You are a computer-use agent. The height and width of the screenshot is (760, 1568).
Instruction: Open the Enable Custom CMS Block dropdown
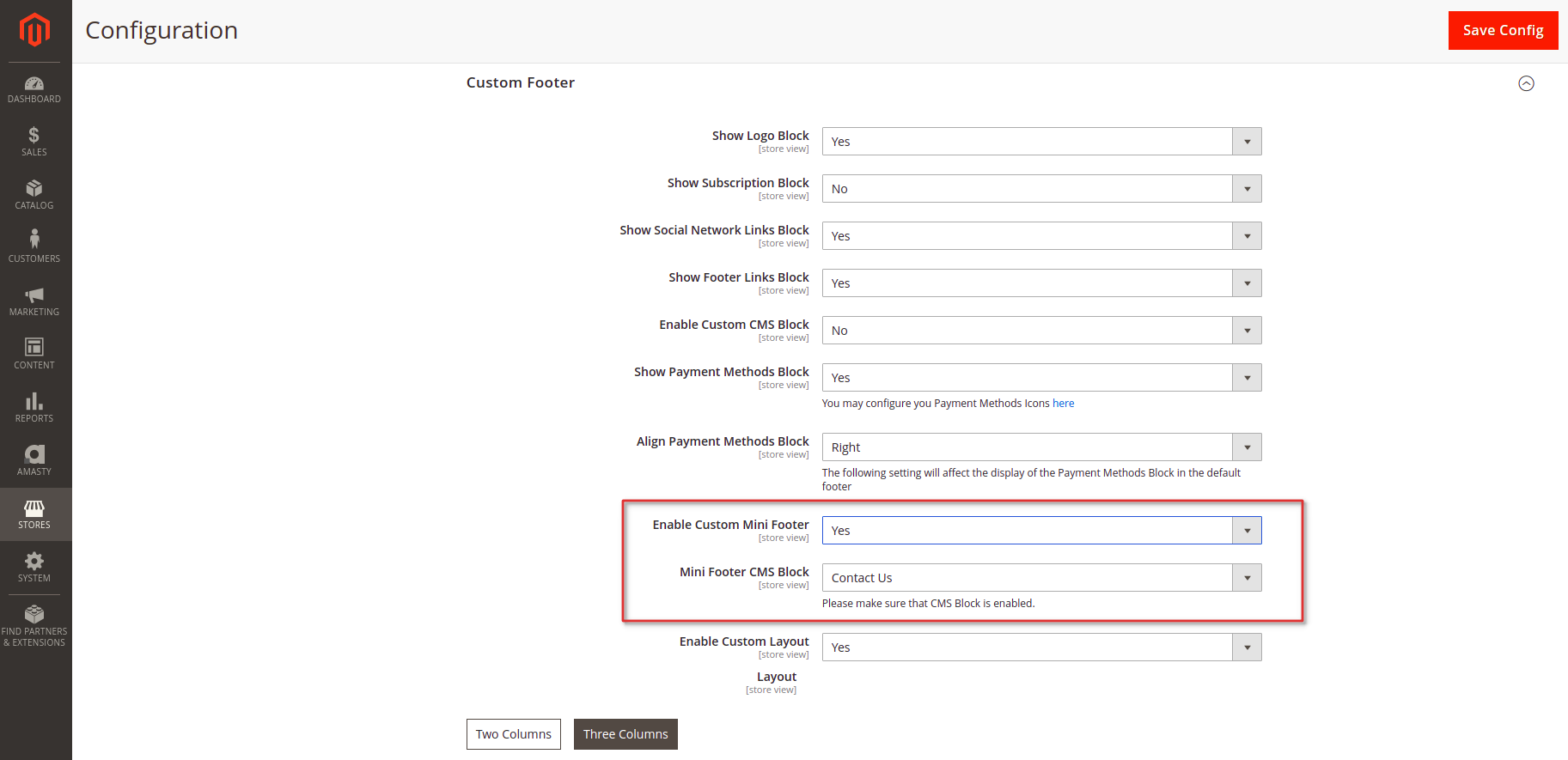tap(1041, 331)
